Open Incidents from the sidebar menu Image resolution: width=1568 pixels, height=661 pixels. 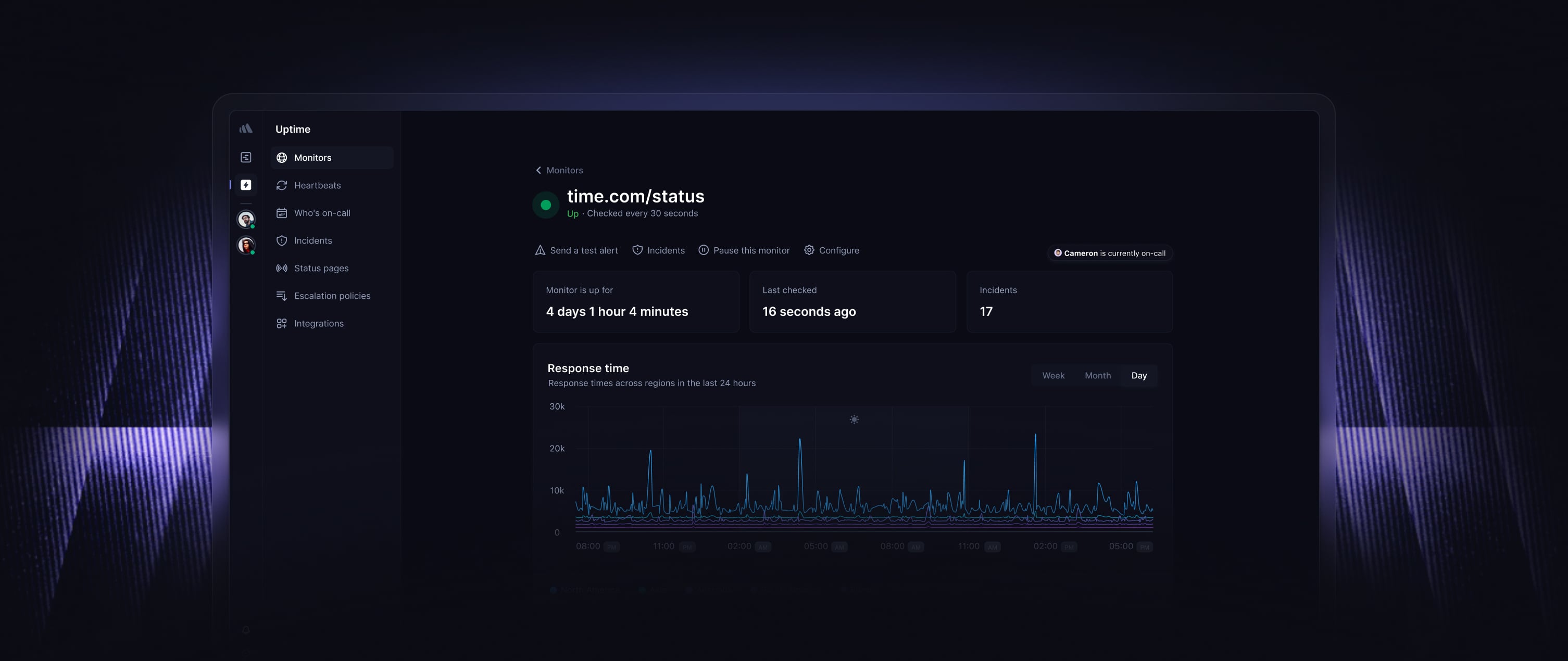312,241
